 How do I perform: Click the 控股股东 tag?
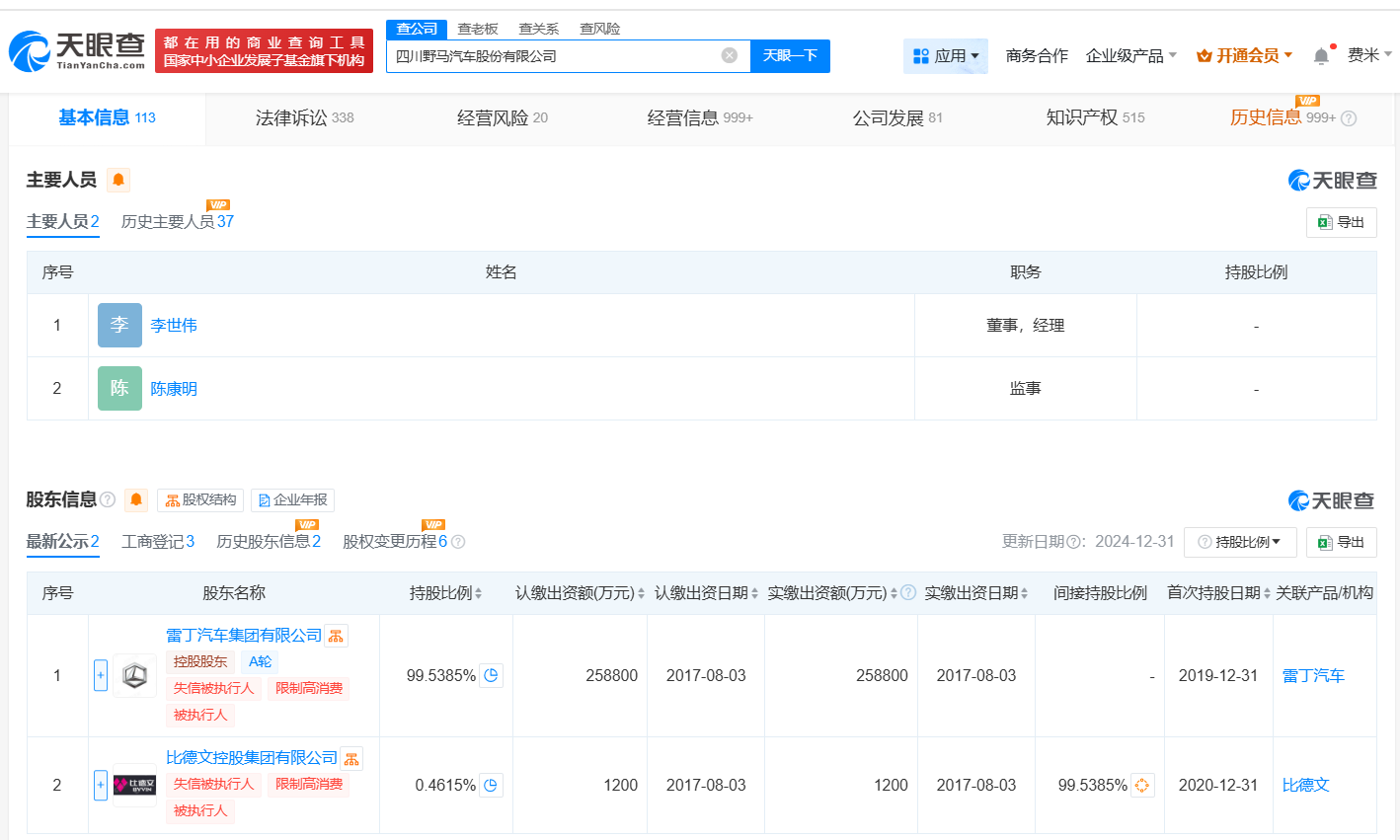[200, 662]
